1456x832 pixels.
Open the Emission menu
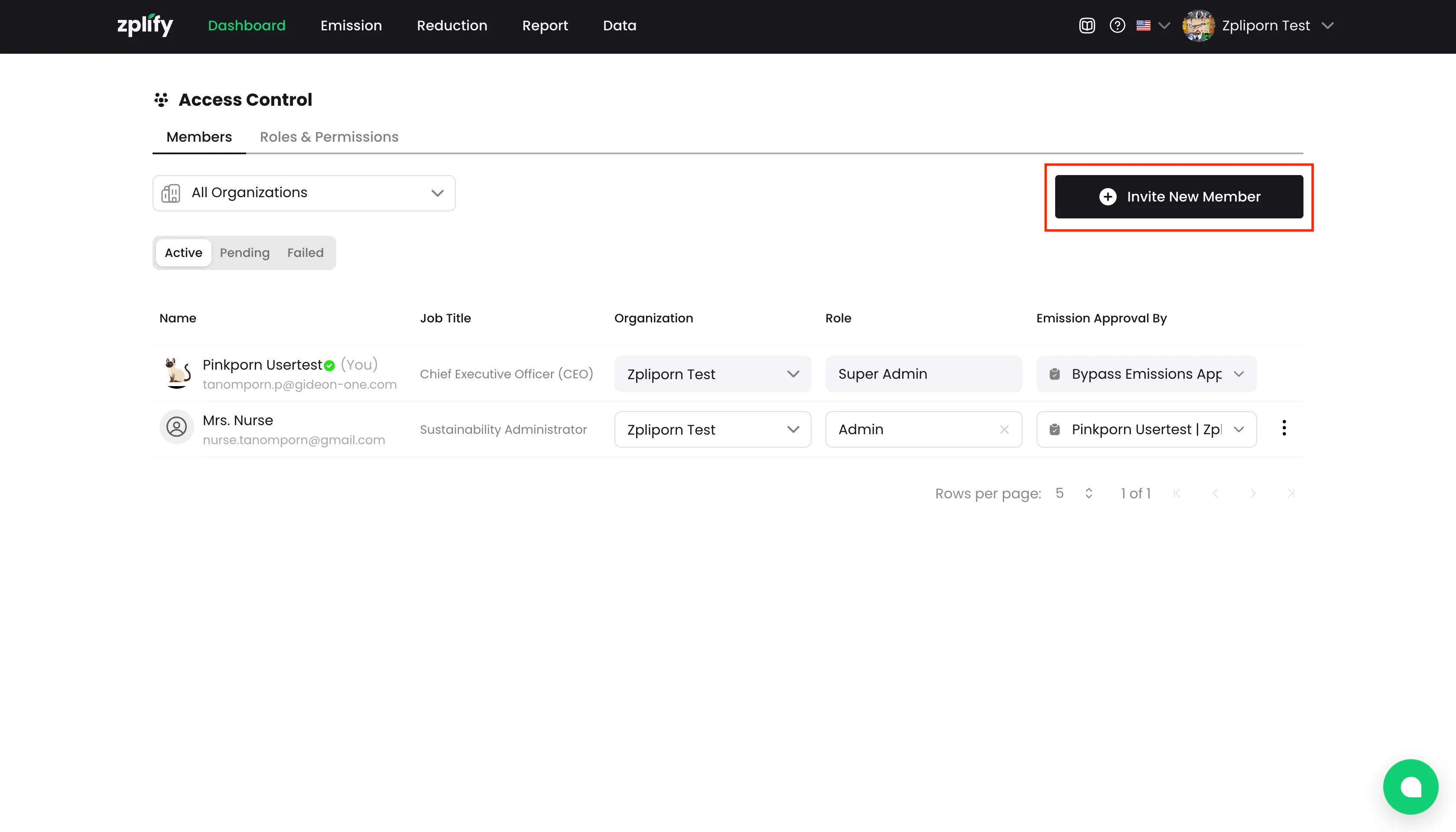tap(351, 26)
